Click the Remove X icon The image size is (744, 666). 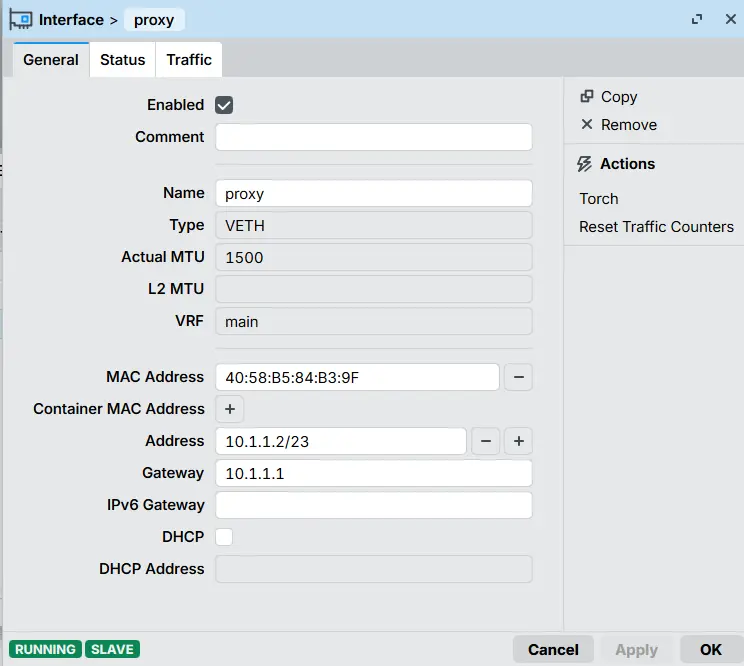pos(587,124)
